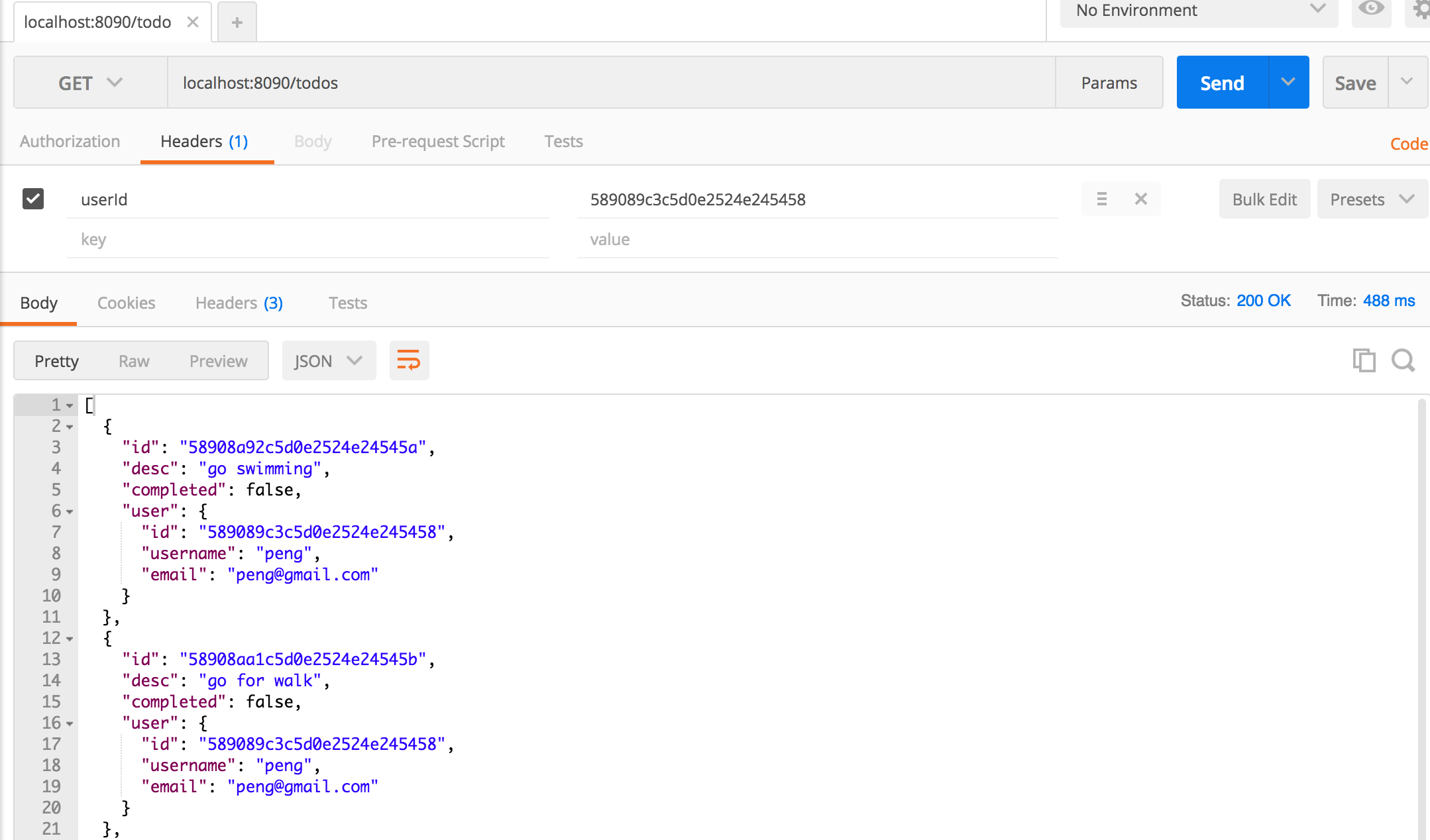Click the wrap lines icon in response toolbar
This screenshot has width=1430, height=840.
[409, 361]
